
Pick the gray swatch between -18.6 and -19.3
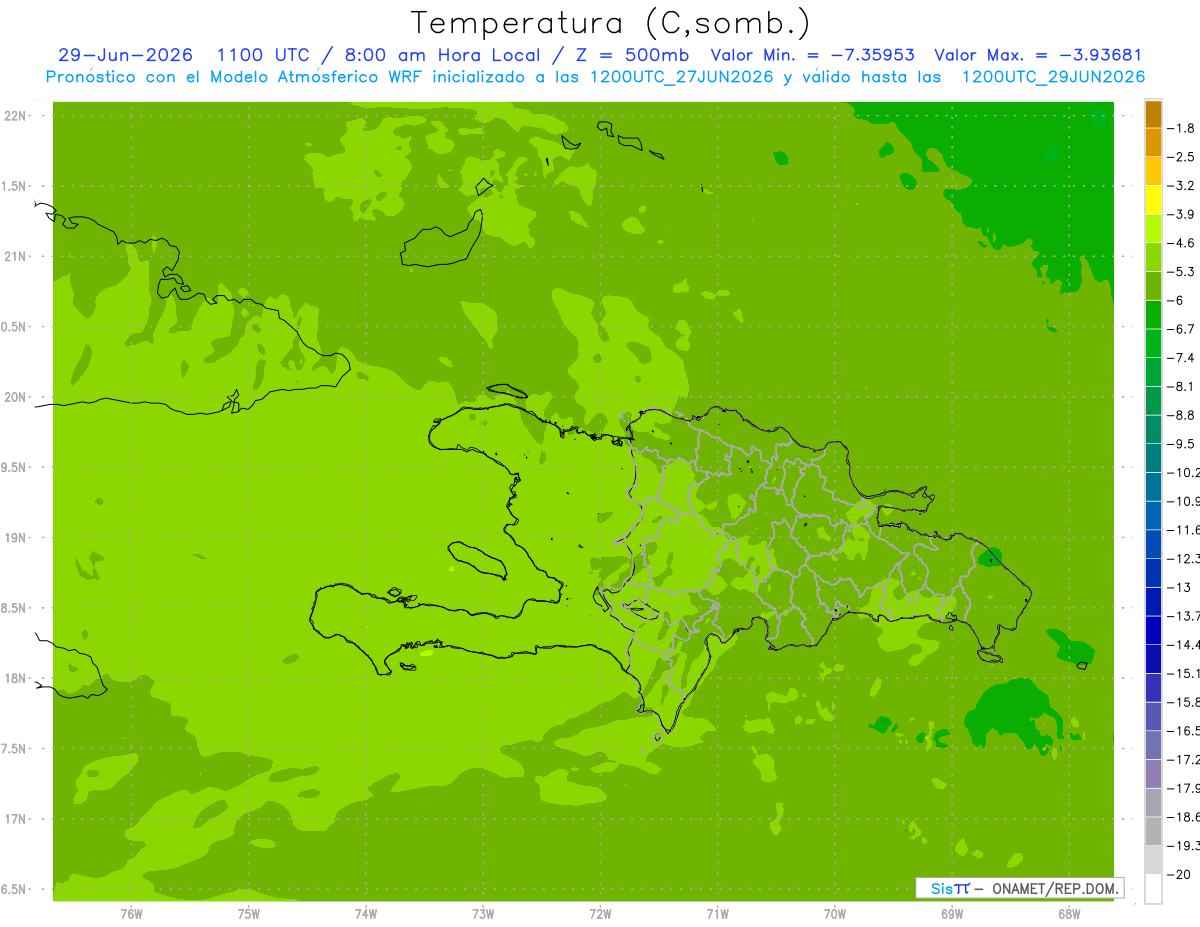pos(1153,831)
